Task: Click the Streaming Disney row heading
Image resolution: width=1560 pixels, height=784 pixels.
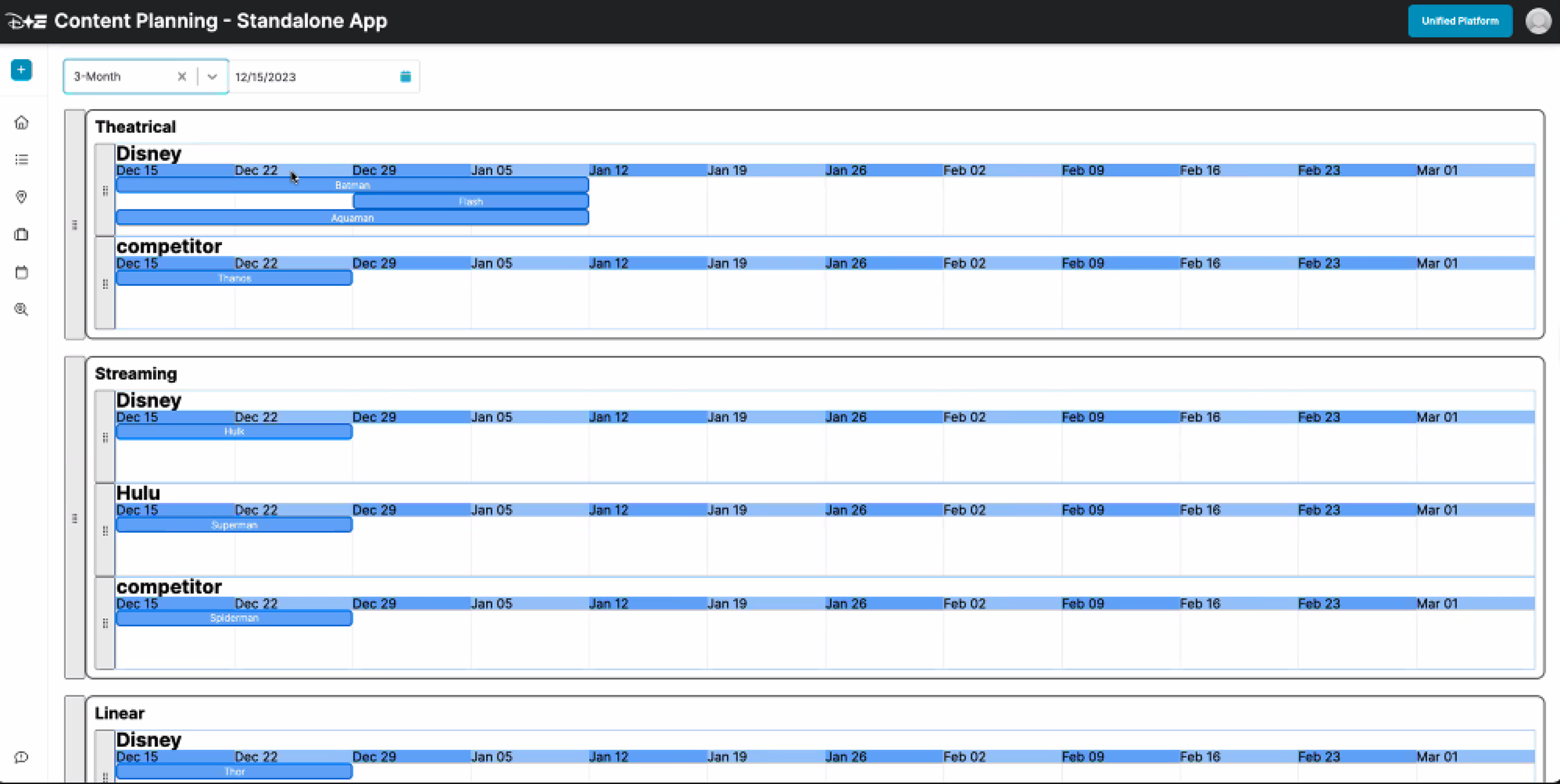Action: tap(149, 400)
